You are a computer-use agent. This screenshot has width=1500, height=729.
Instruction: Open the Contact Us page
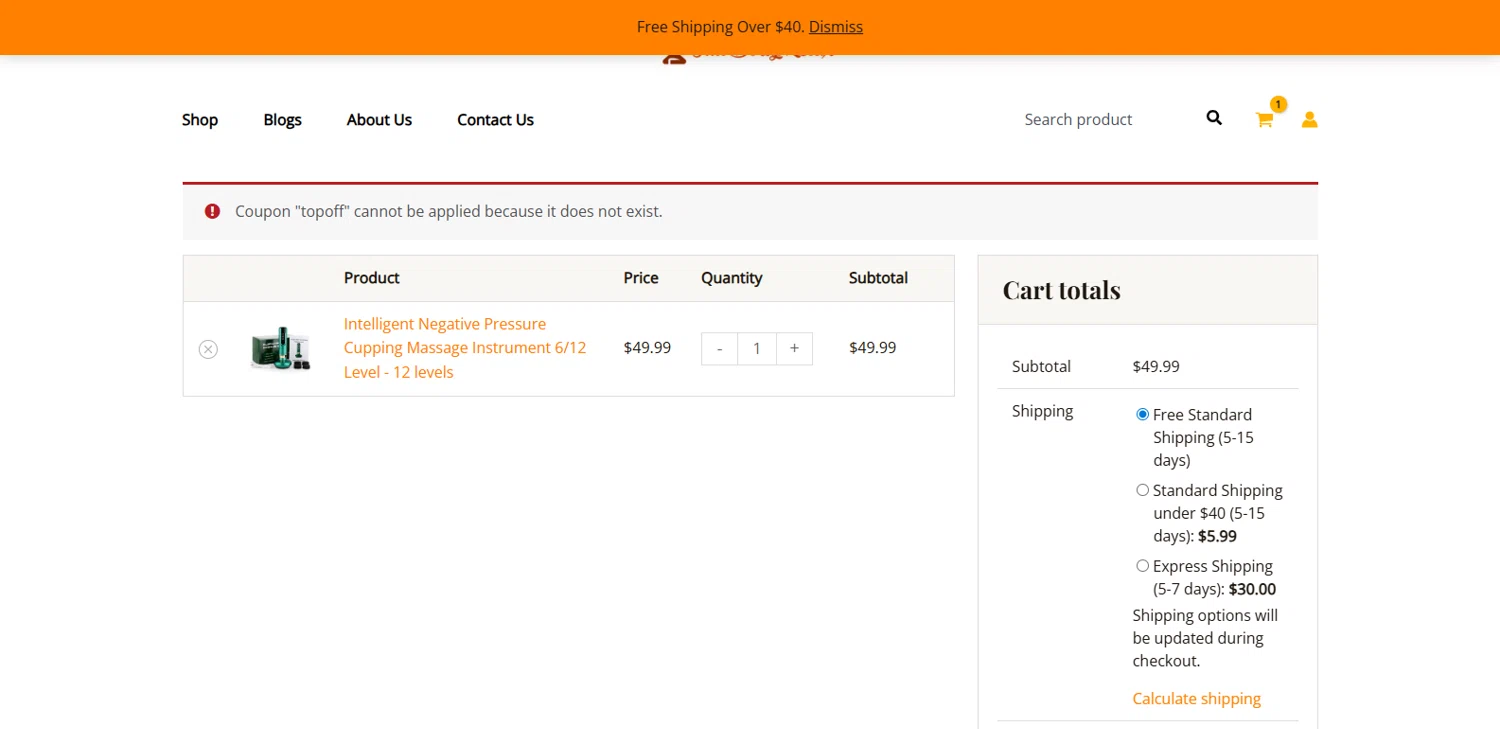point(495,119)
